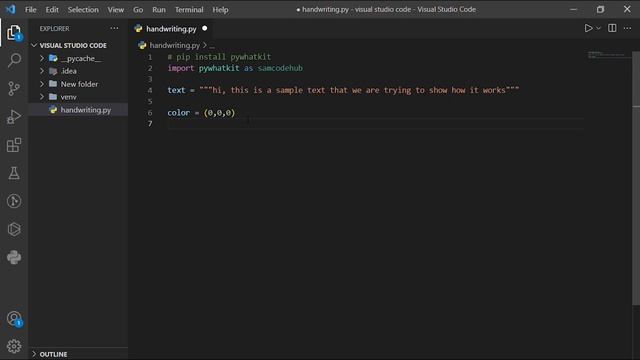Select handwriting.py in the Explorer tree

(x=78, y=110)
